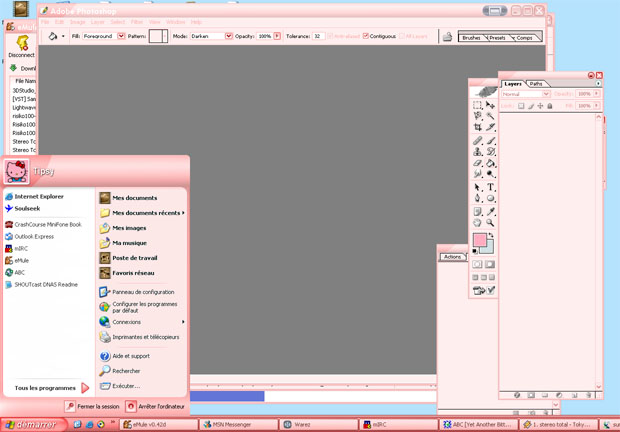The image size is (620, 432).
Task: Select the Type tool
Action: pos(490,187)
